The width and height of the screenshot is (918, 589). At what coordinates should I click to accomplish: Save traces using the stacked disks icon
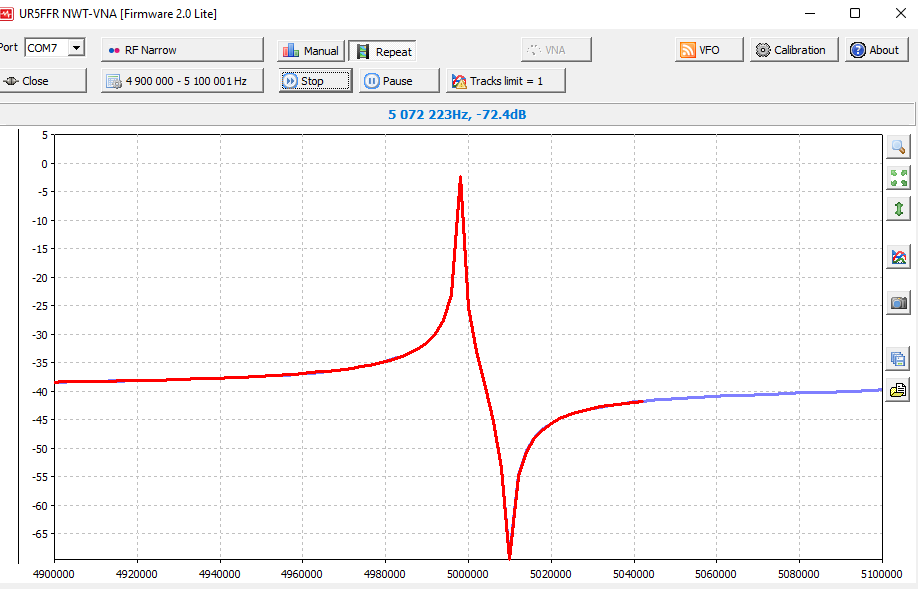pos(898,359)
